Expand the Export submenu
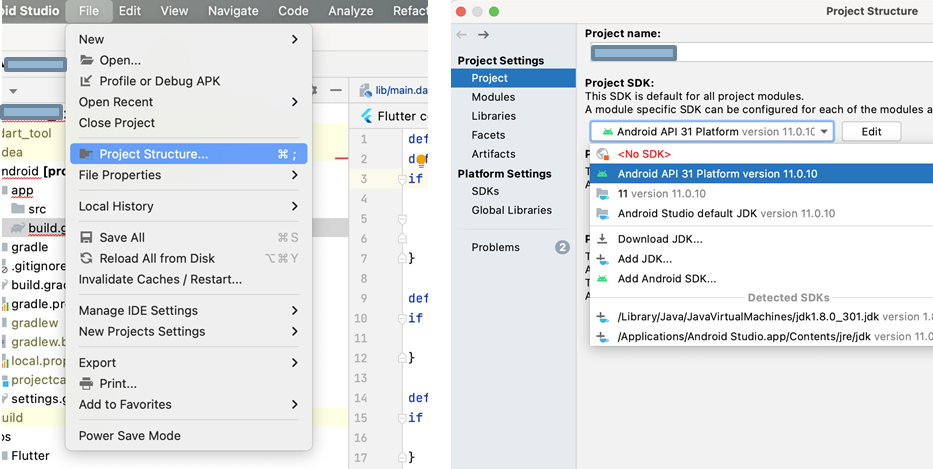933x469 pixels. [189, 362]
